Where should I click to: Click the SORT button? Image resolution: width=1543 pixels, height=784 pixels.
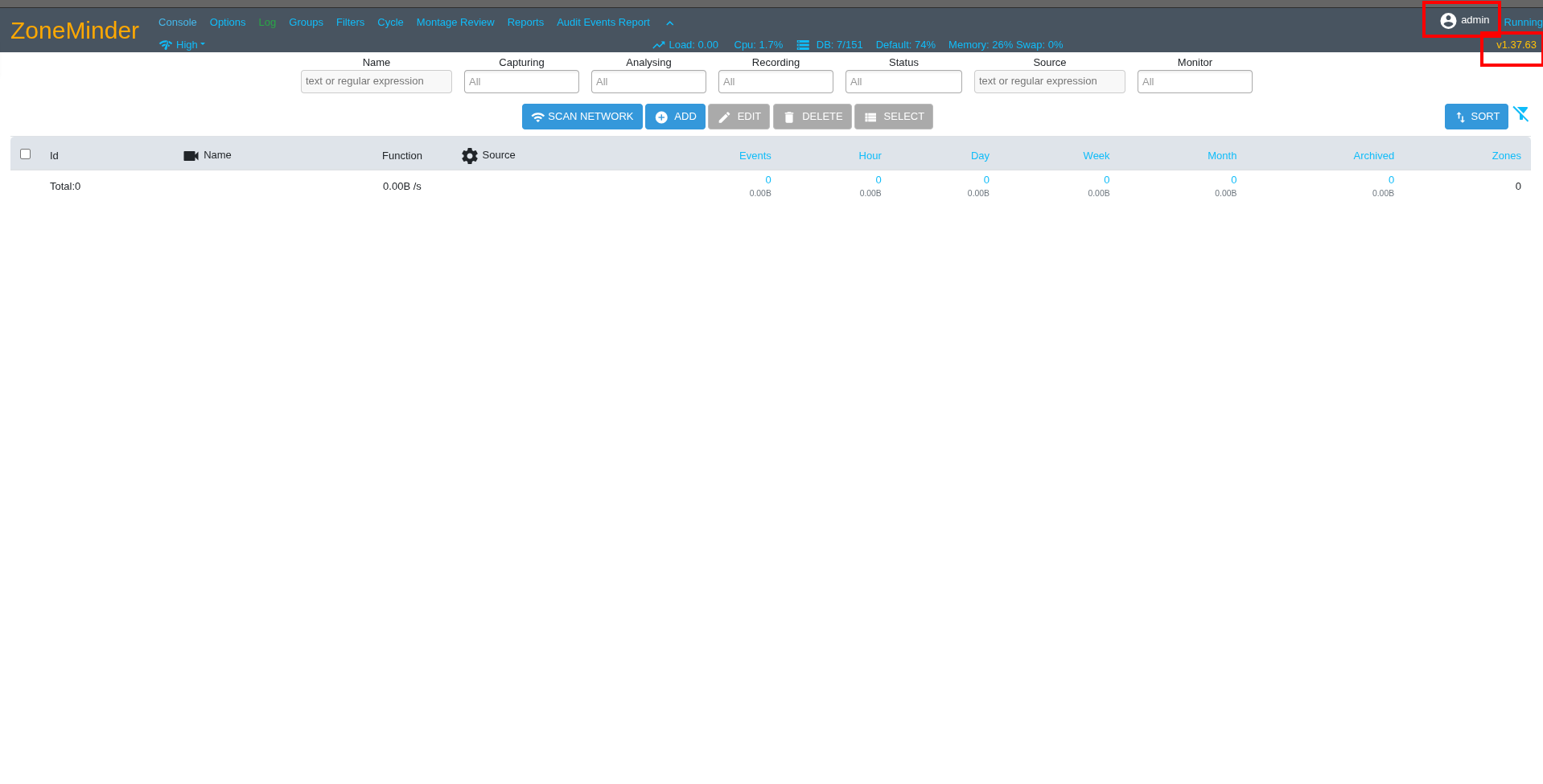click(x=1476, y=117)
